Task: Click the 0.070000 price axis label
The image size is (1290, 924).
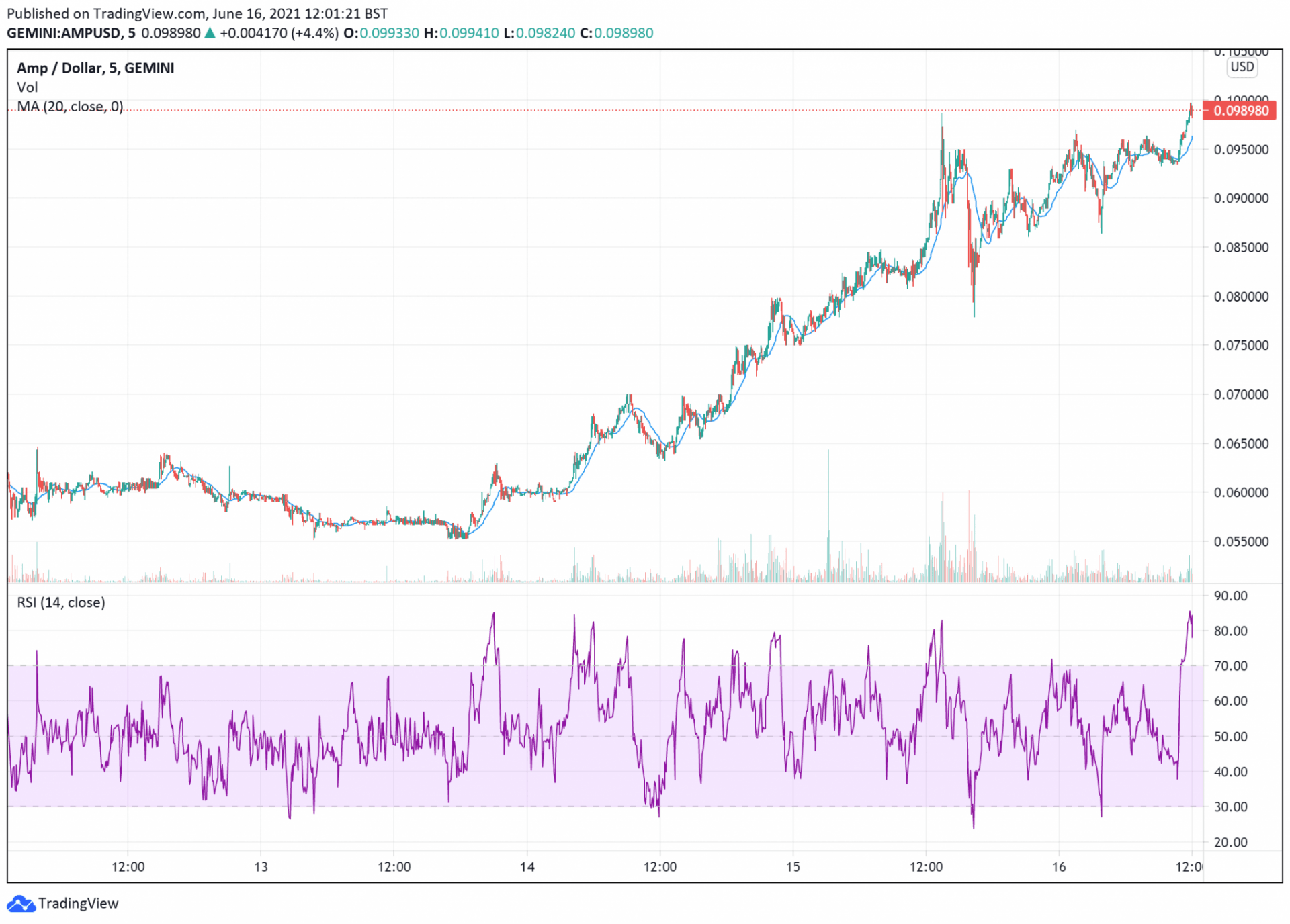Action: coord(1241,395)
